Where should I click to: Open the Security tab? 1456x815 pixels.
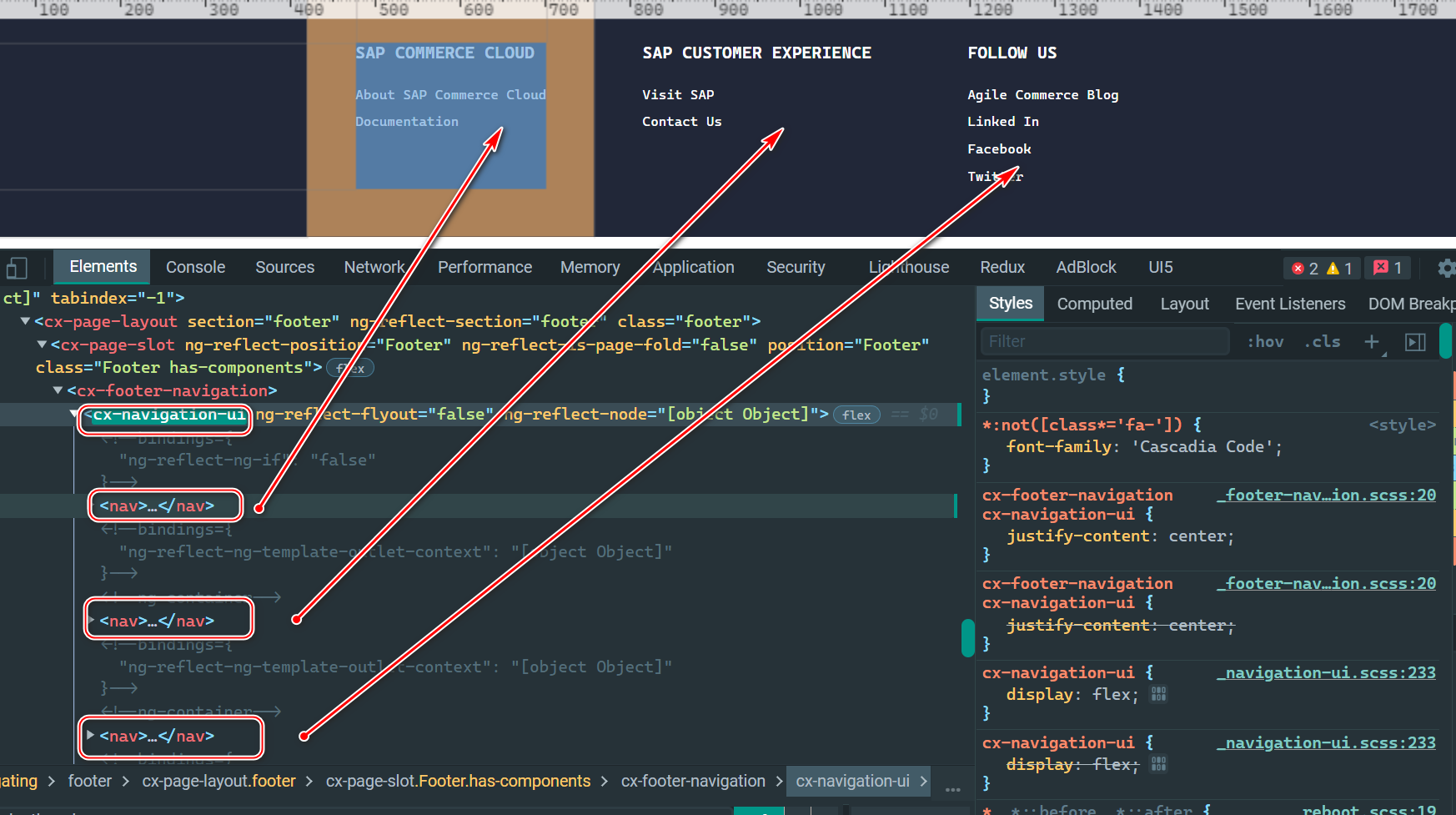(x=796, y=267)
